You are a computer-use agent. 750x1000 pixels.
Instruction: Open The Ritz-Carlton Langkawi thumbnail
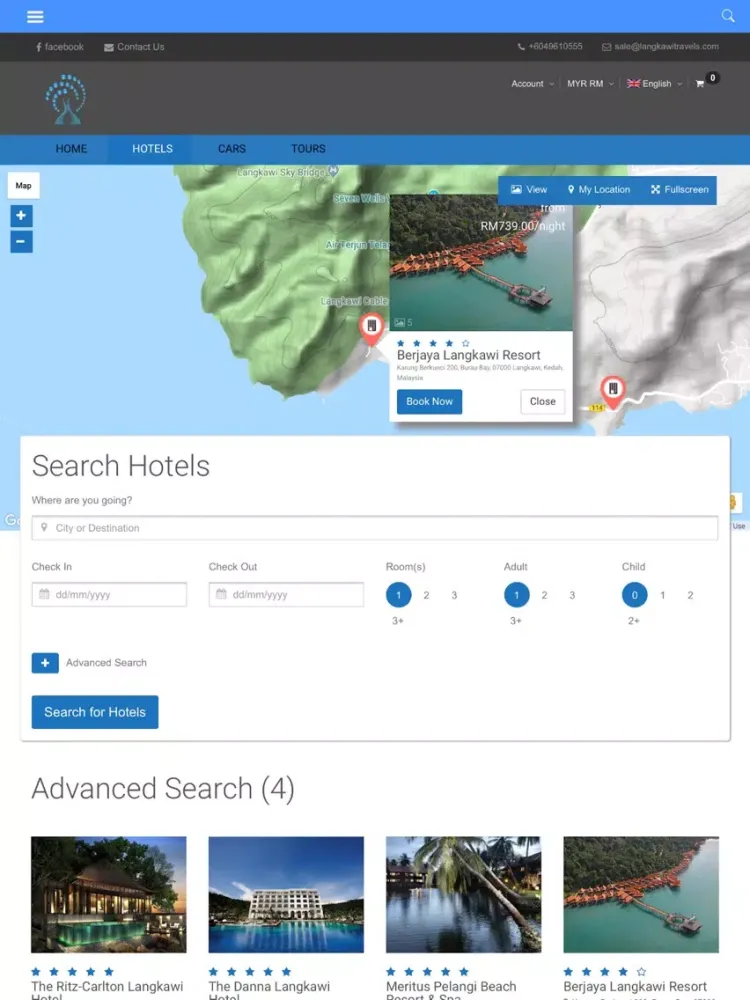(109, 895)
